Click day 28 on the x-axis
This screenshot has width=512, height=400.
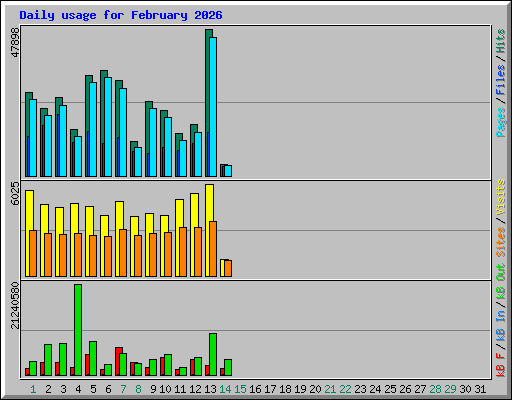pos(435,389)
